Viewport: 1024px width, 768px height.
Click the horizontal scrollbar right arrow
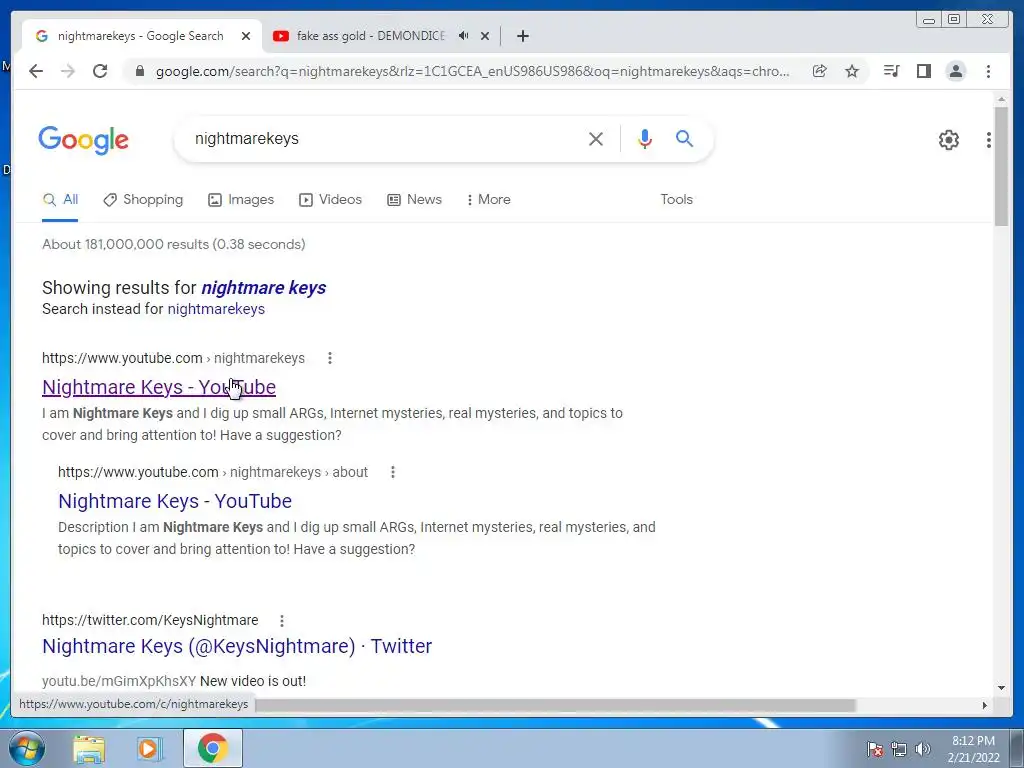tap(985, 705)
